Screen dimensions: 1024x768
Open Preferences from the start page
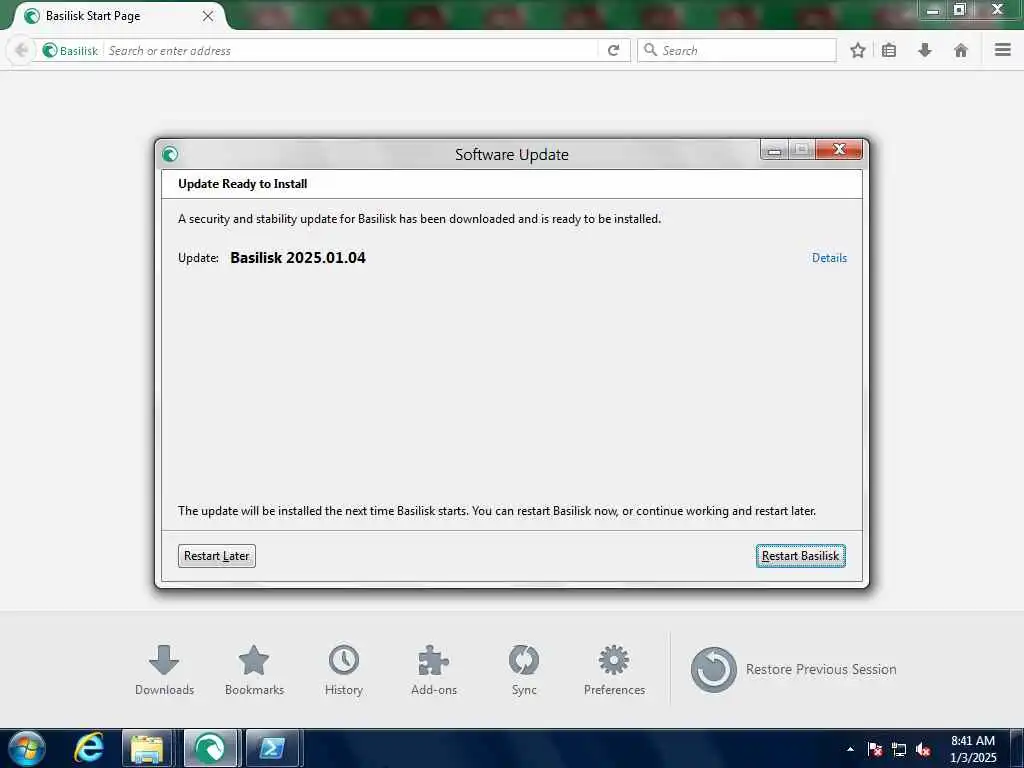click(x=614, y=670)
